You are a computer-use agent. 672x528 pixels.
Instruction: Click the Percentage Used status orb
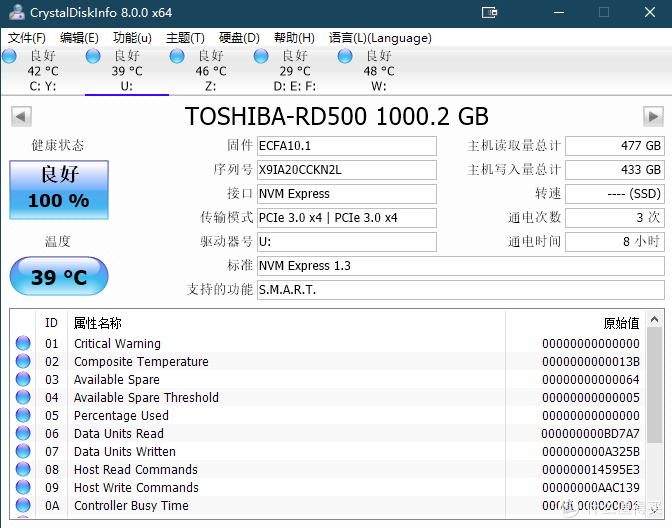(23, 416)
